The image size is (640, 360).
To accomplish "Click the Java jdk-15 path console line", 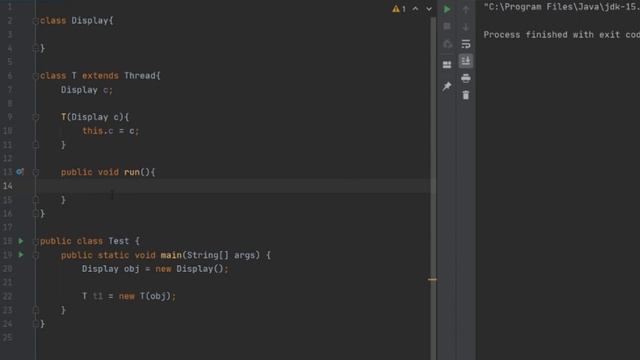I will pos(562,7).
